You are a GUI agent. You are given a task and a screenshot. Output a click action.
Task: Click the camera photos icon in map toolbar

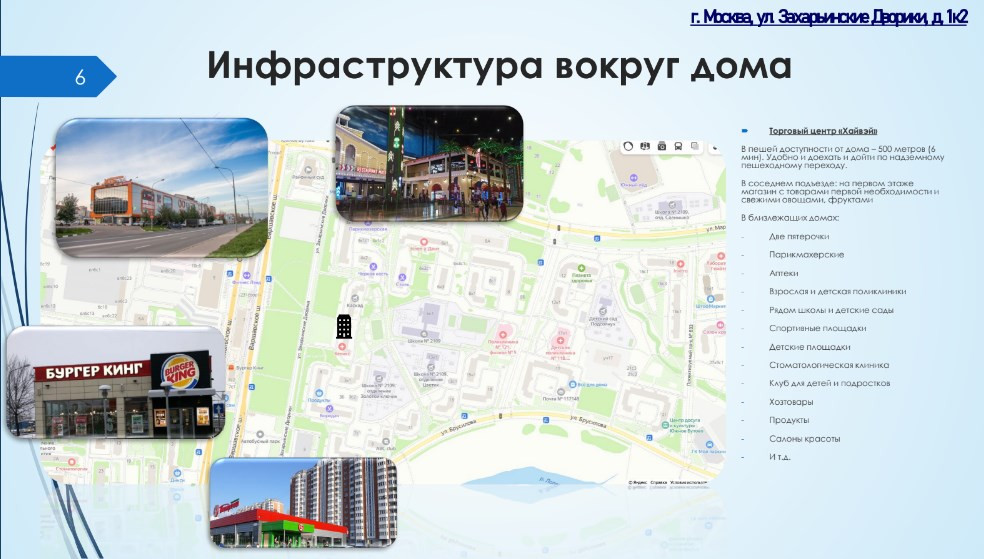tap(661, 146)
